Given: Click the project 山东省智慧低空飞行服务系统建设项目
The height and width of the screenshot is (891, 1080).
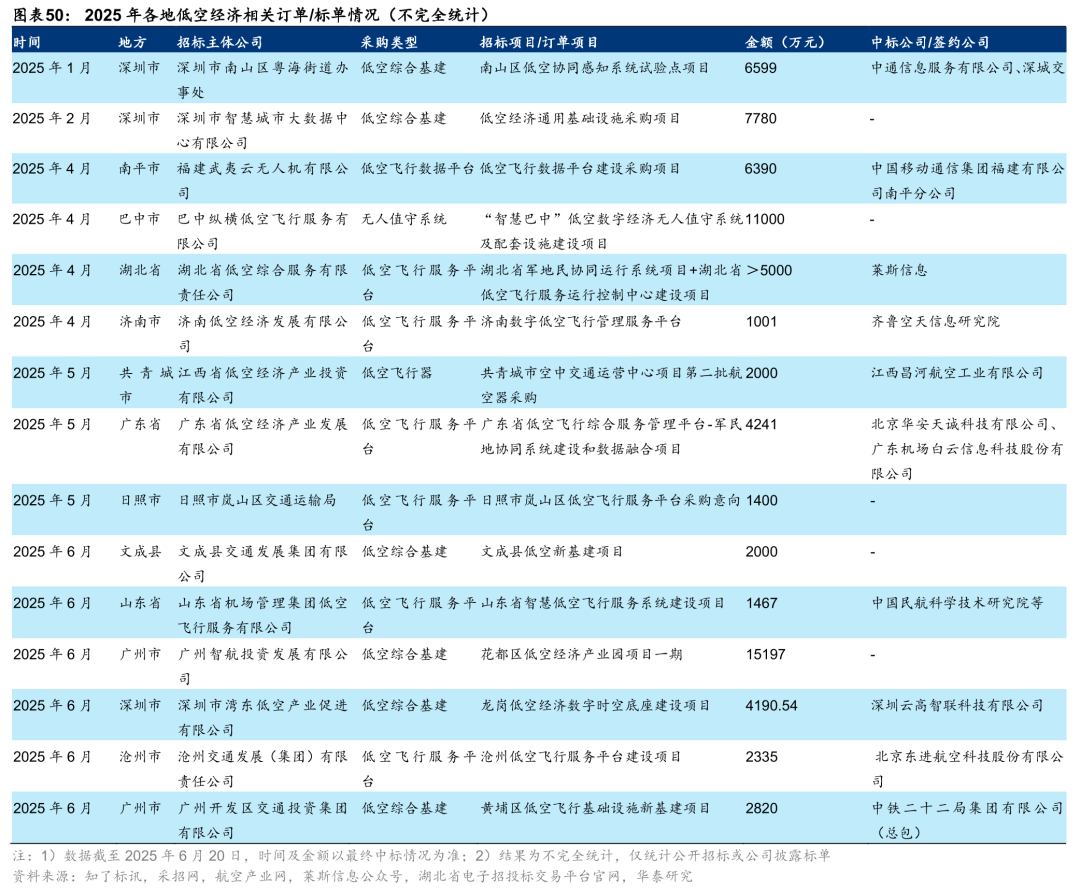Looking at the screenshot, I should [x=602, y=603].
